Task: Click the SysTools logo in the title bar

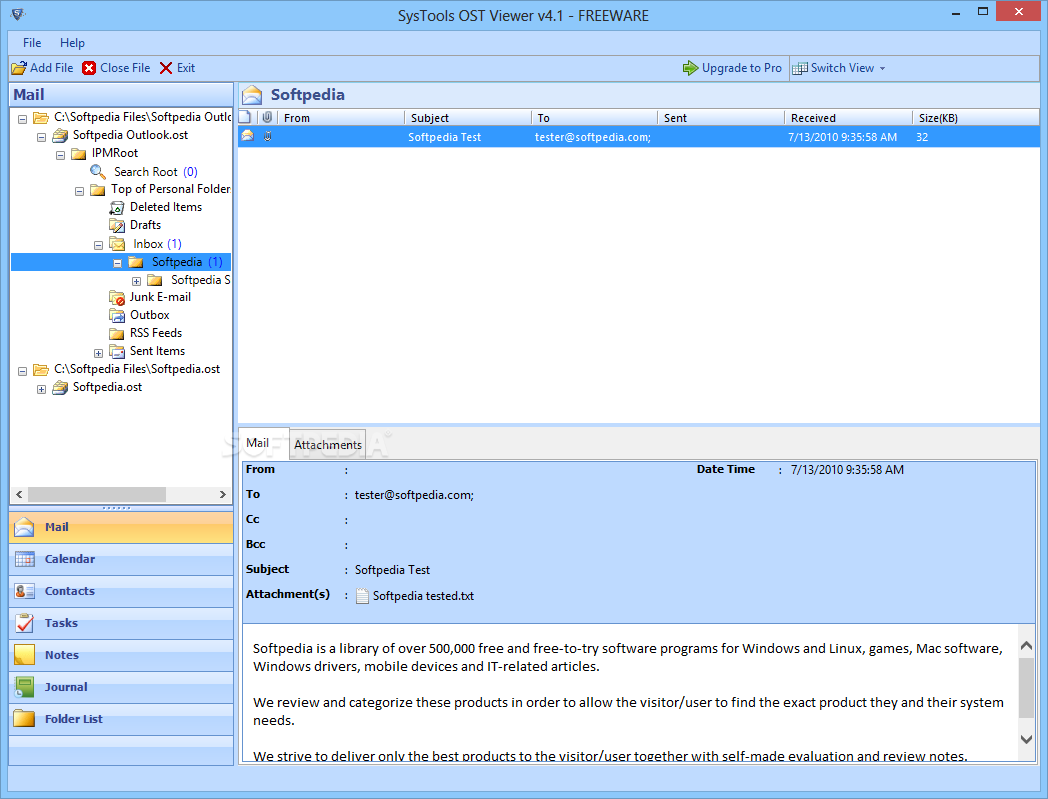Action: coord(18,13)
